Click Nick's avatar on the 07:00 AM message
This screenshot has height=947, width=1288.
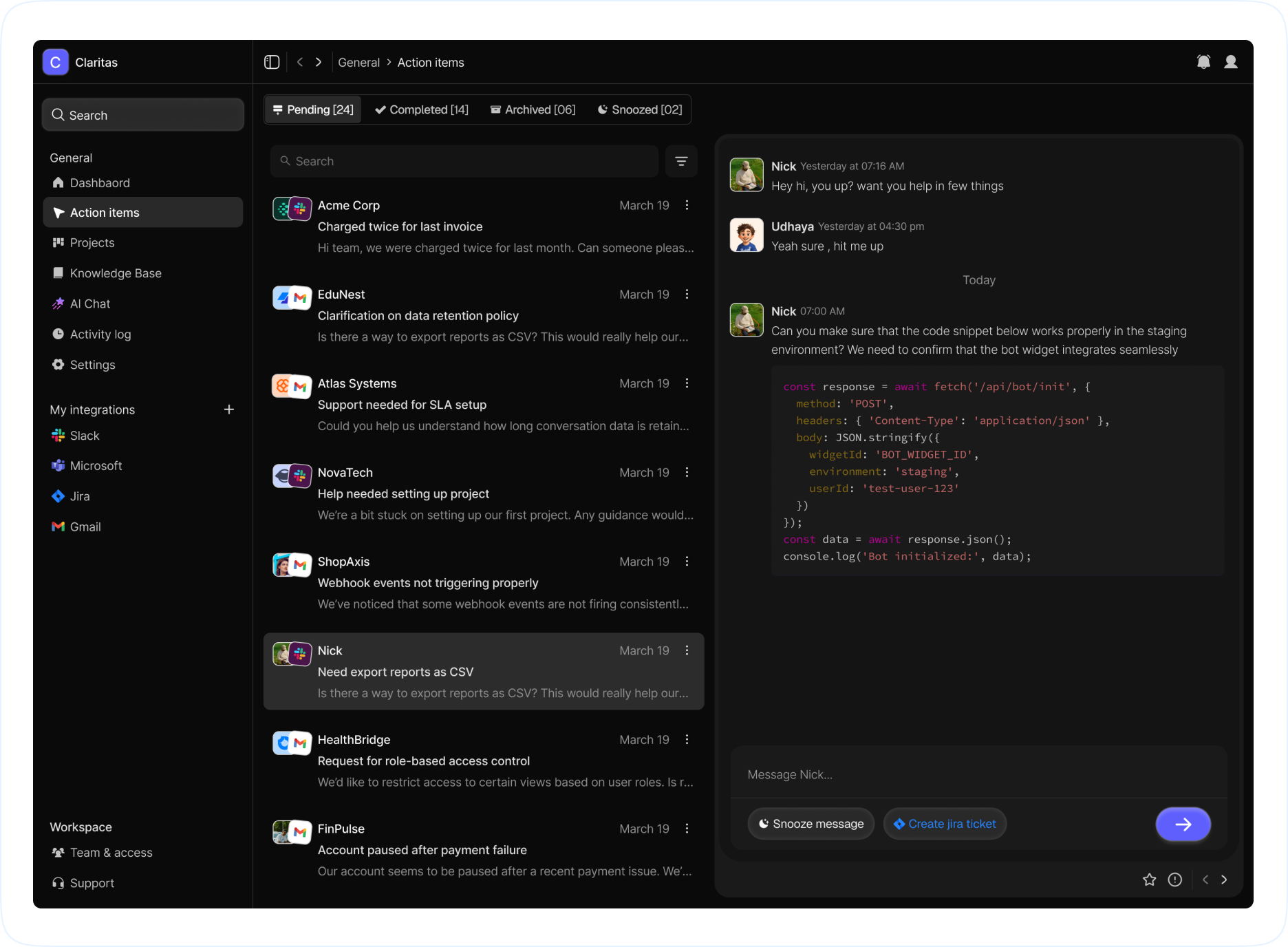(747, 320)
